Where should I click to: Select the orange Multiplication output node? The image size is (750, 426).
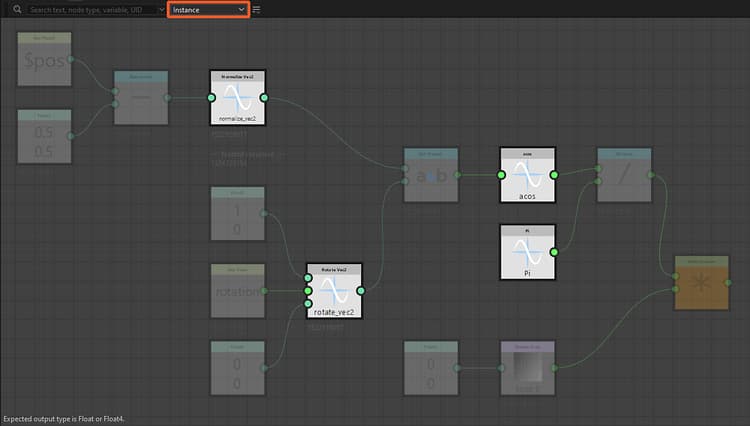pos(702,283)
